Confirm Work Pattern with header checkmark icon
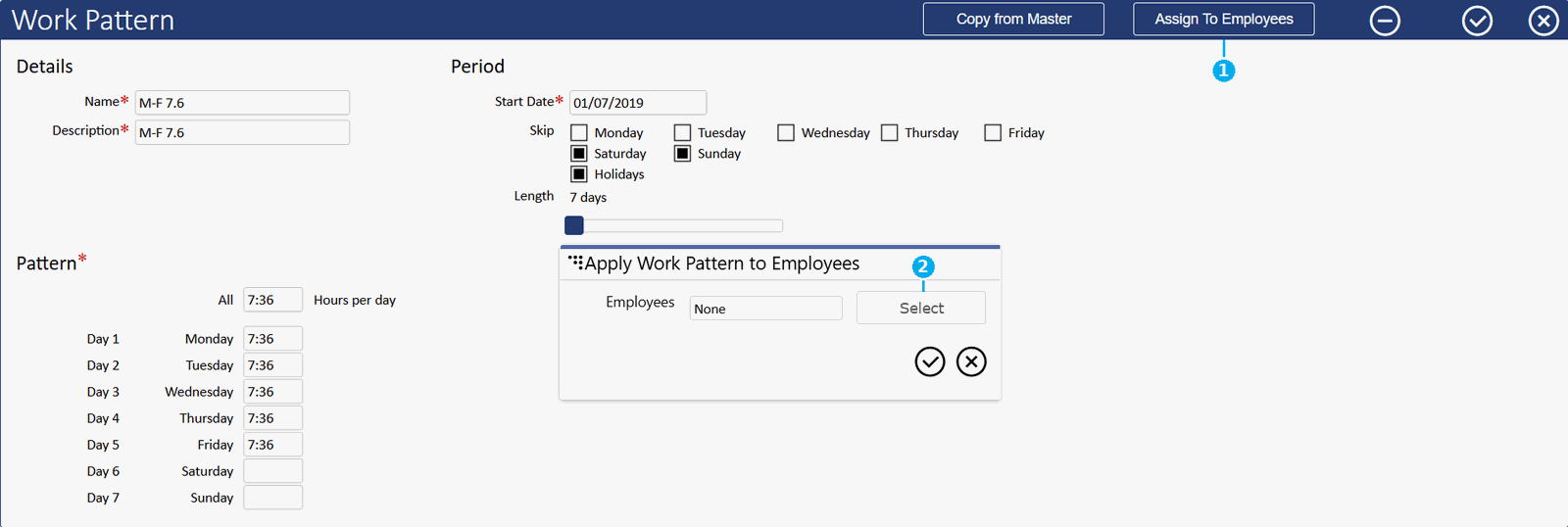 [1477, 20]
